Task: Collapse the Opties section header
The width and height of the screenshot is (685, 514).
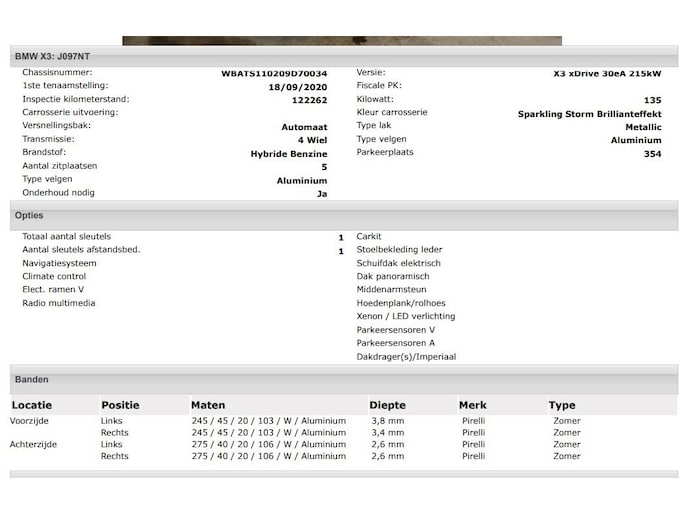Action: coord(29,216)
